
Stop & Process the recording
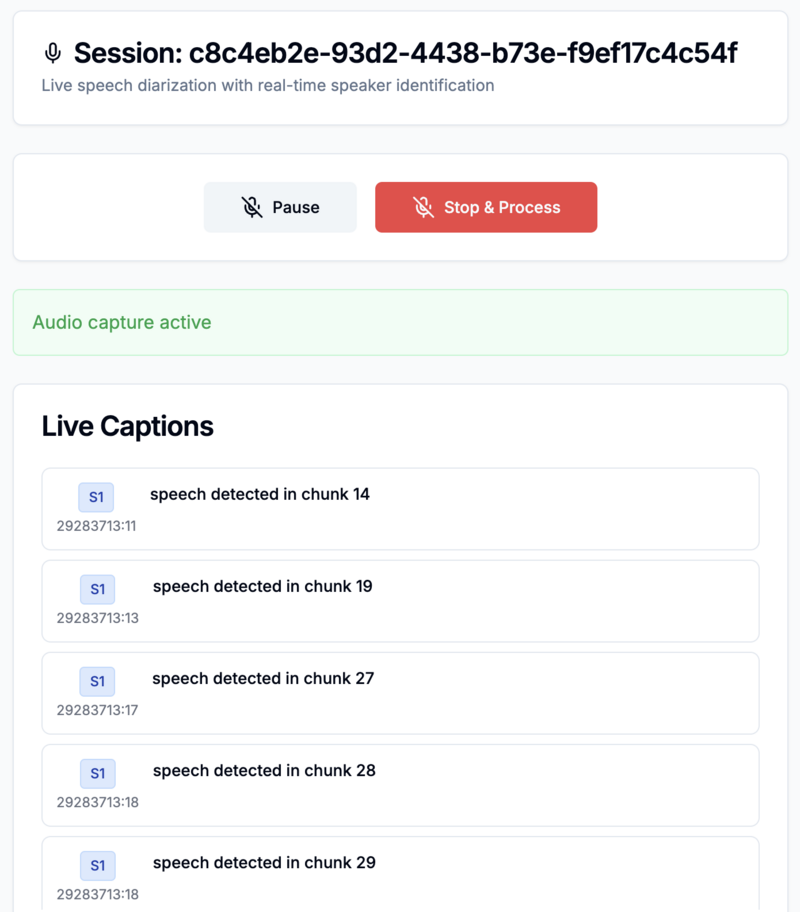pos(486,207)
